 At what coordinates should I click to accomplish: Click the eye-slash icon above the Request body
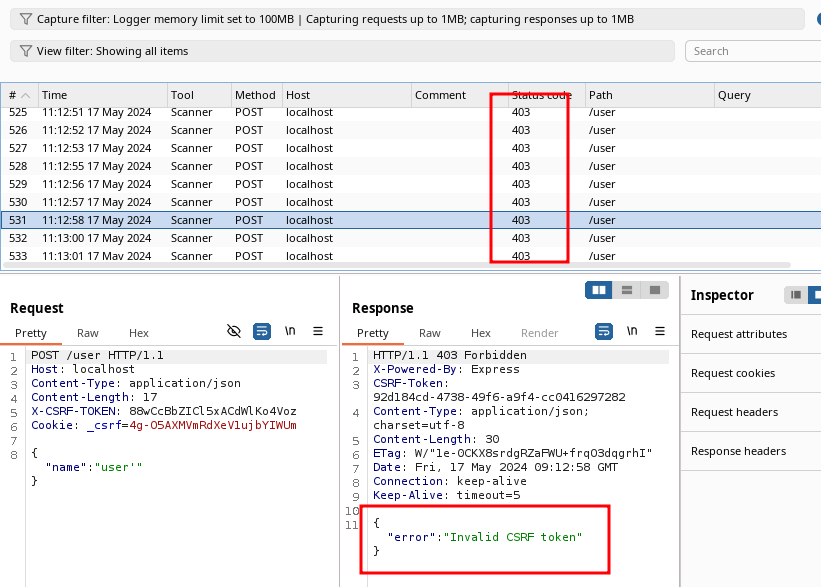coord(233,331)
